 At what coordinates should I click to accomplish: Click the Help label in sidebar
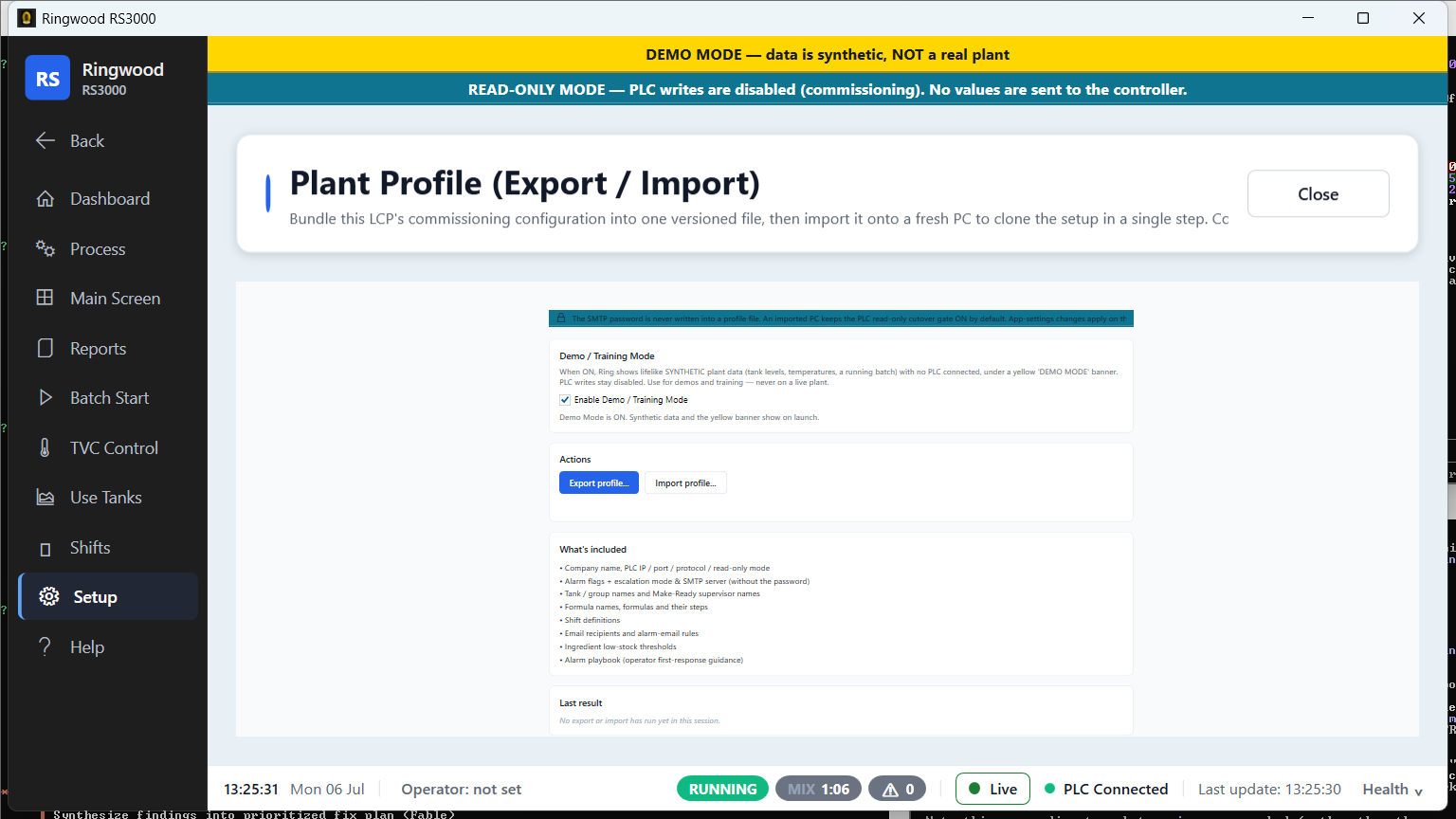click(87, 646)
